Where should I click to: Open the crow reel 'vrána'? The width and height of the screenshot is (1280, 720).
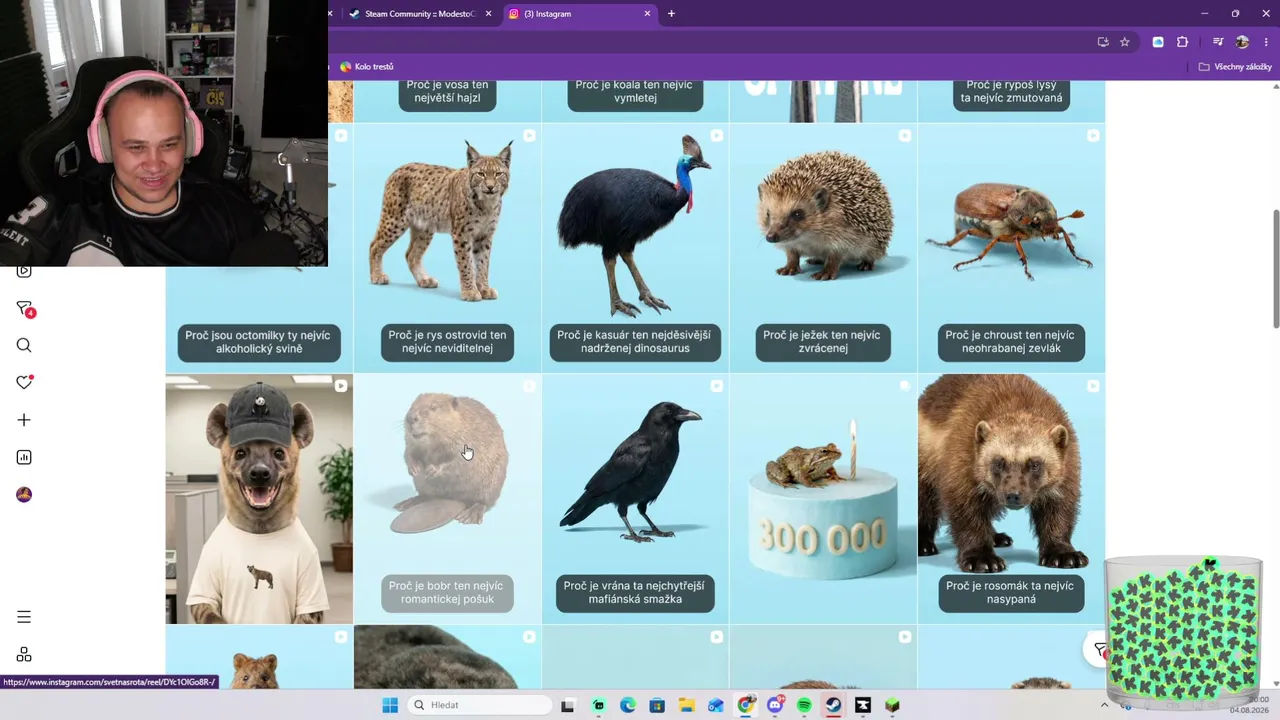(x=635, y=499)
